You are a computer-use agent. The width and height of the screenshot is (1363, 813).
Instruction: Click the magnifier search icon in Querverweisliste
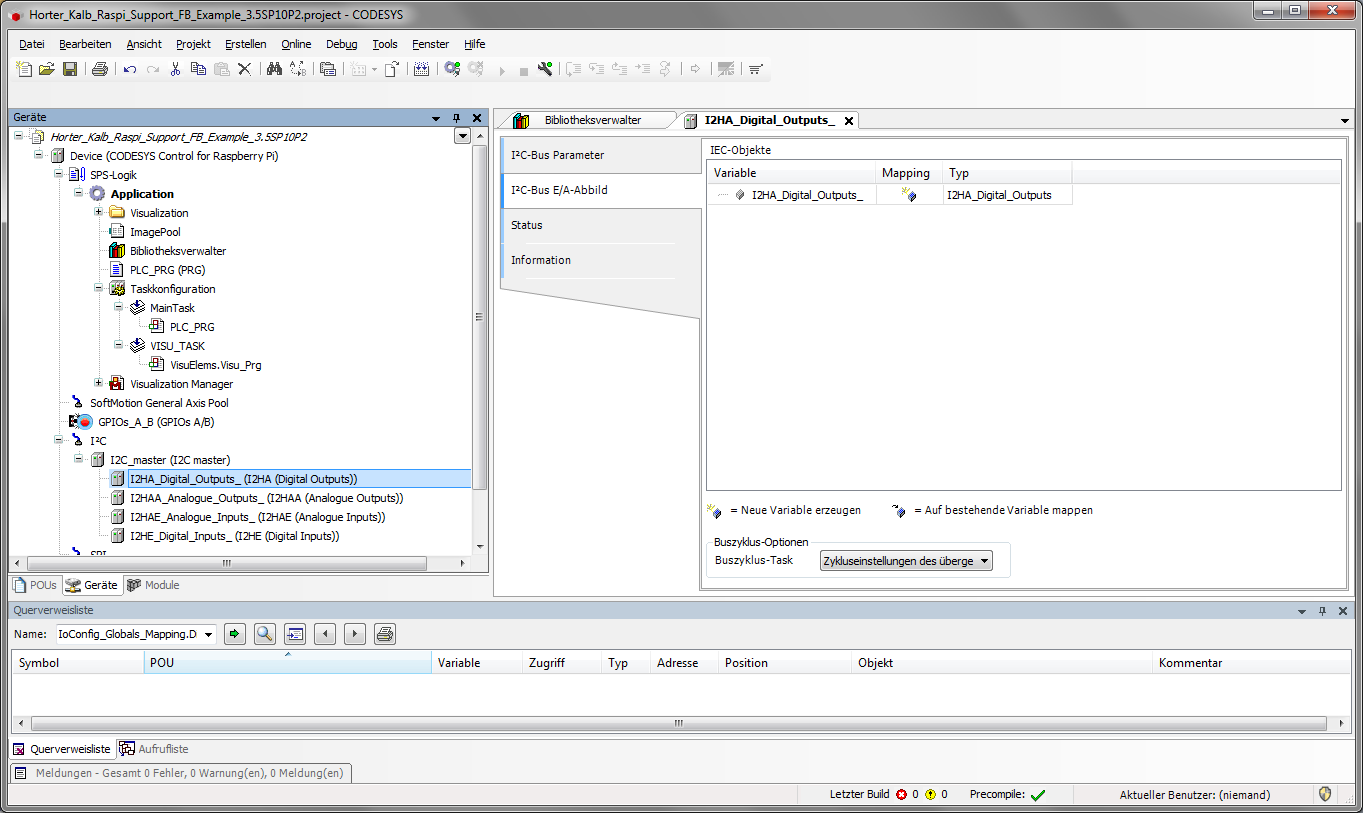pos(265,633)
